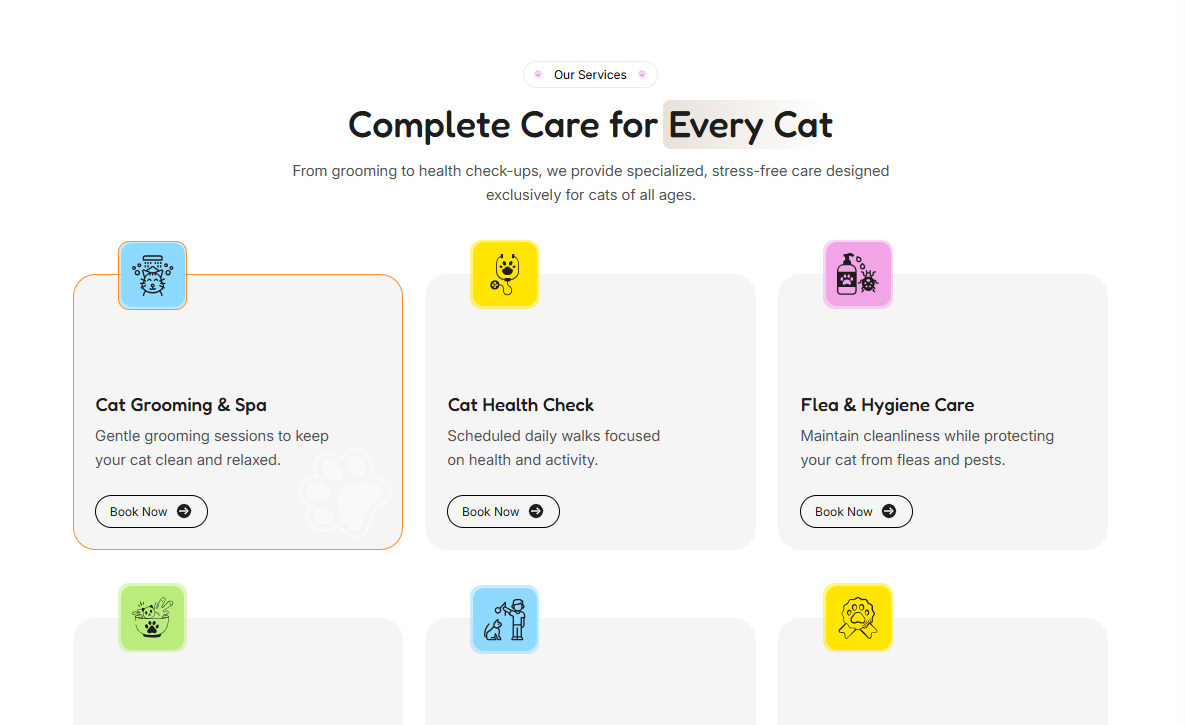Click the Cat Health Check heading
Image resolution: width=1185 pixels, height=725 pixels.
520,405
